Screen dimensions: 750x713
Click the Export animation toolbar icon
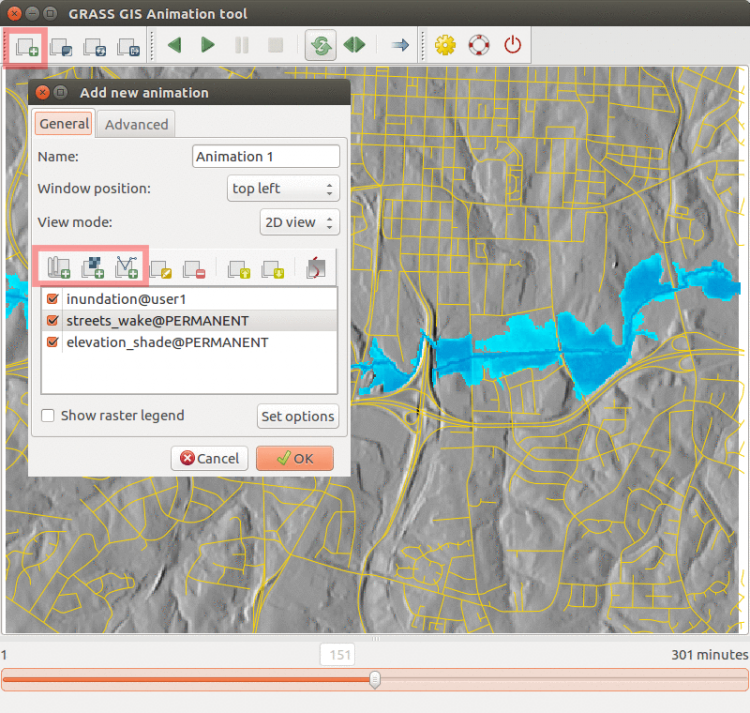tap(129, 47)
